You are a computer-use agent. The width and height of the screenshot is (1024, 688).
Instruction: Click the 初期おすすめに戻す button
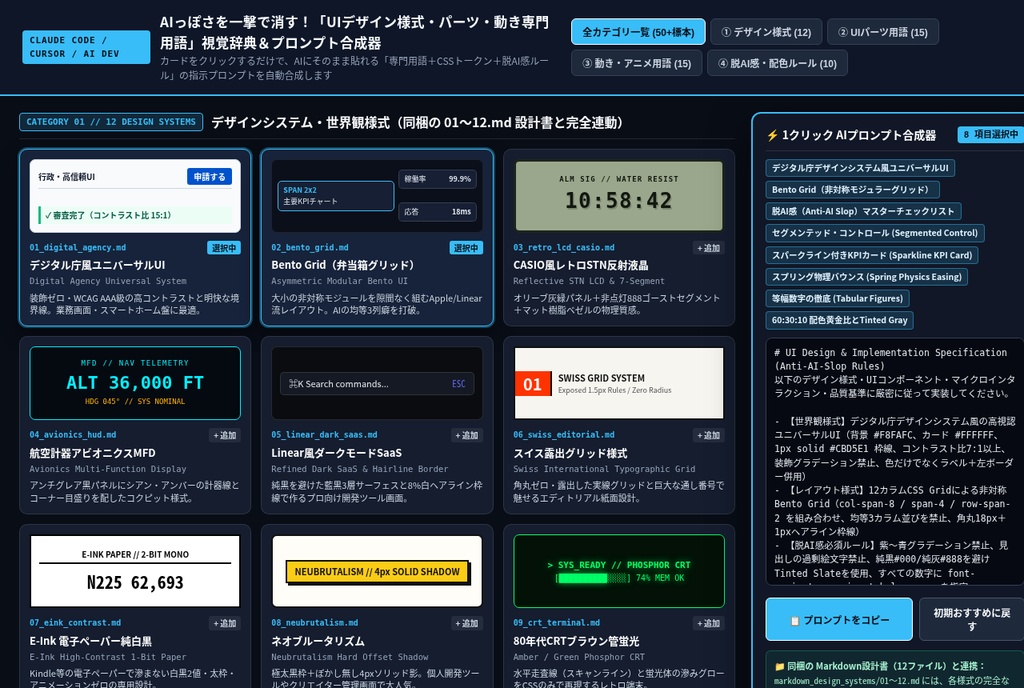pyautogui.click(x=971, y=619)
